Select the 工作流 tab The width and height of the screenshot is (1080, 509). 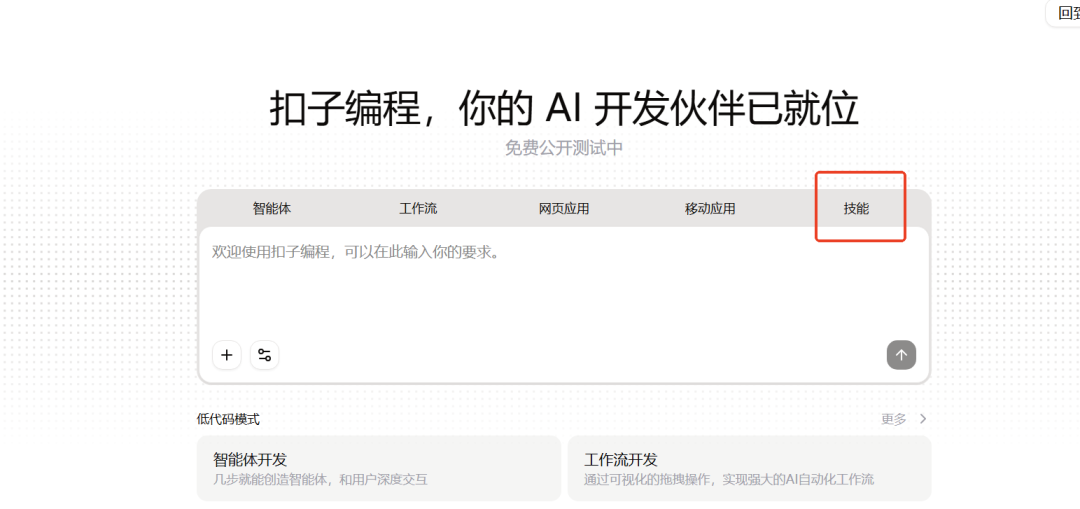click(x=418, y=209)
